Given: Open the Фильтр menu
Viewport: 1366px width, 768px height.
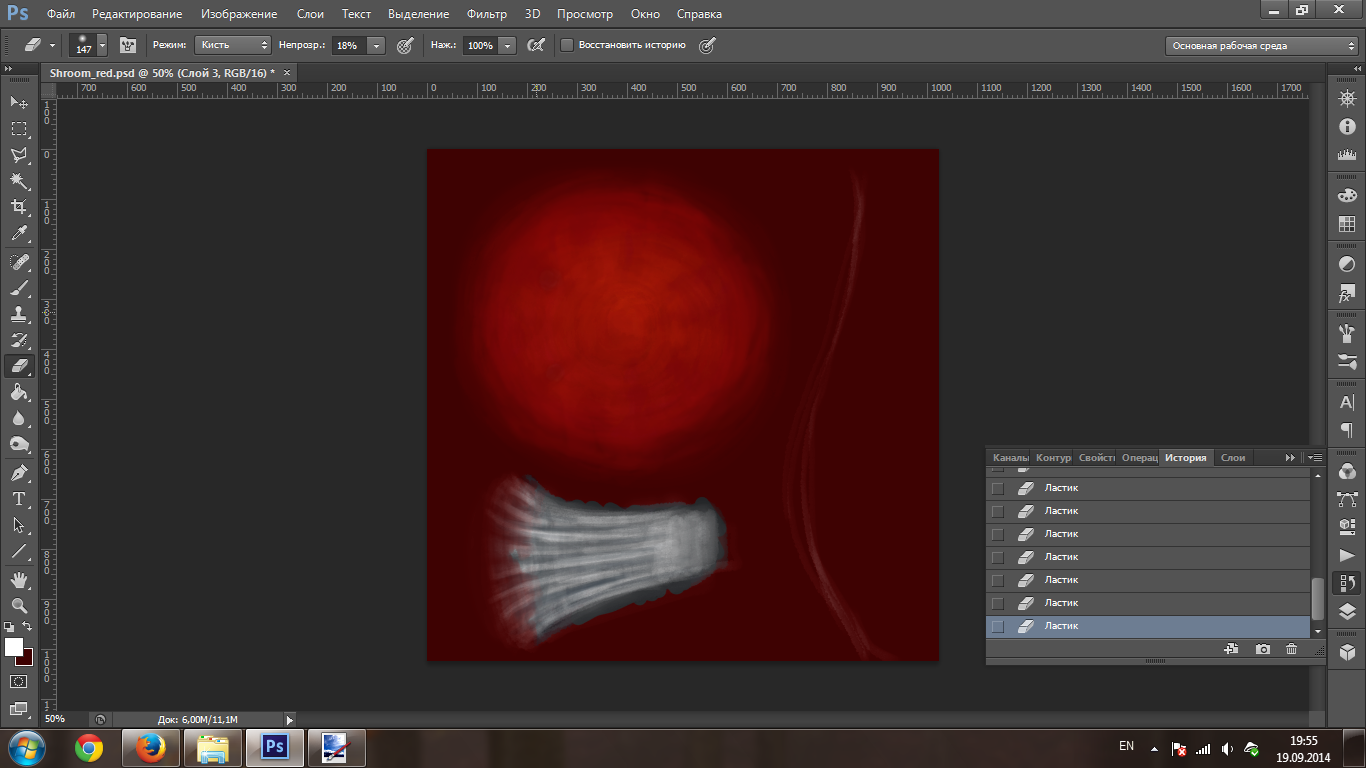Looking at the screenshot, I should [x=487, y=14].
